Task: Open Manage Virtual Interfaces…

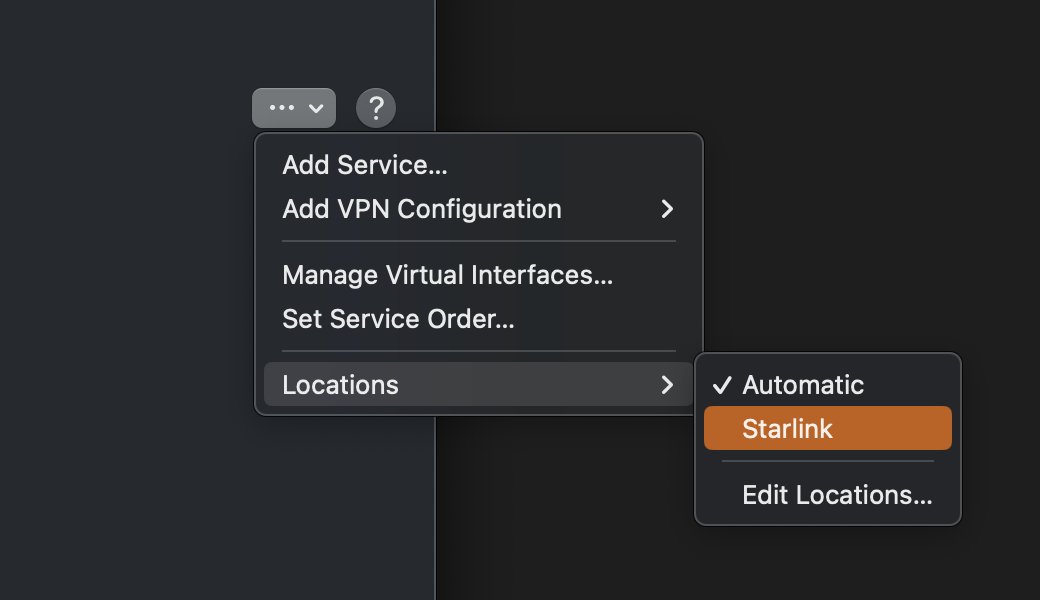Action: 478,275
